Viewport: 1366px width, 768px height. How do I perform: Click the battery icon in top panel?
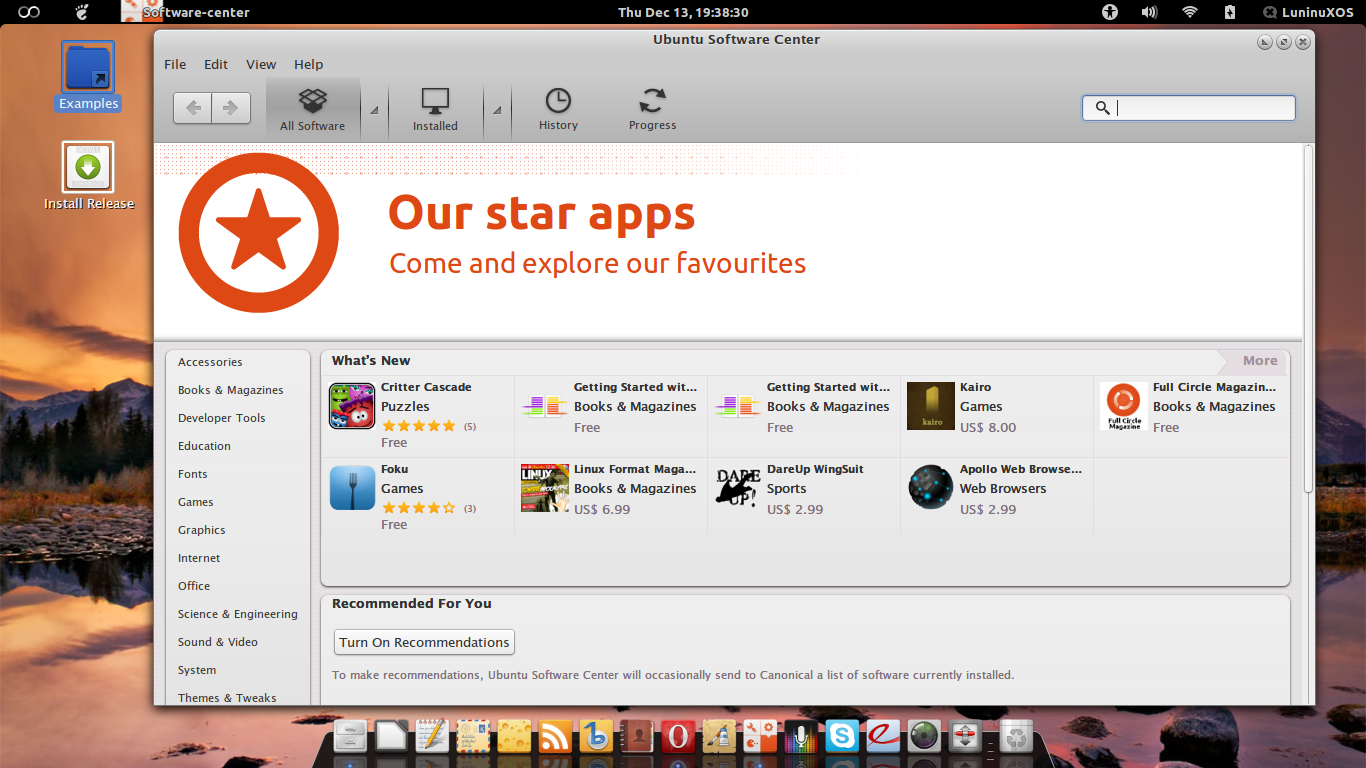(1229, 12)
